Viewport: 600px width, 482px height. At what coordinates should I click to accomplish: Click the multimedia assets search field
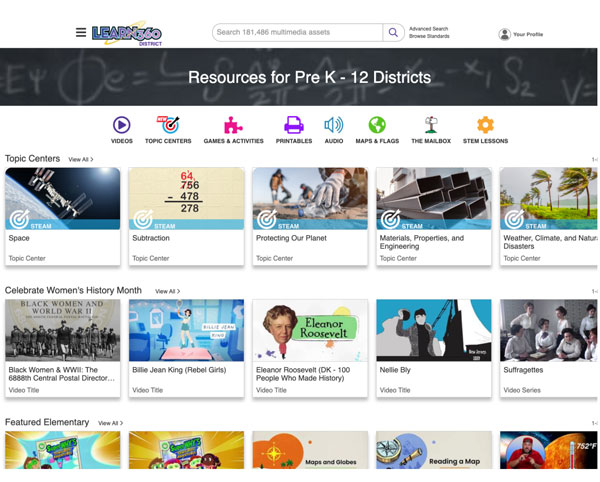[297, 32]
